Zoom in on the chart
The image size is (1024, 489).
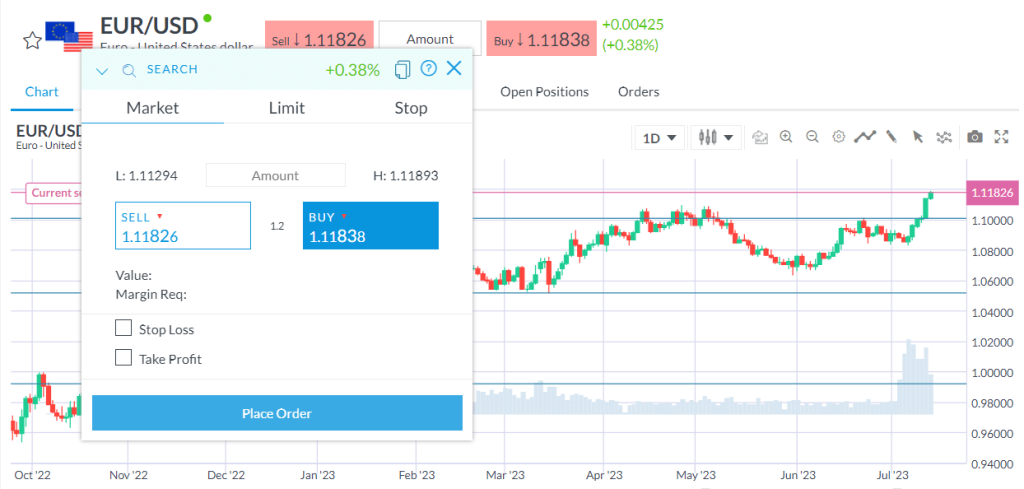[x=786, y=137]
